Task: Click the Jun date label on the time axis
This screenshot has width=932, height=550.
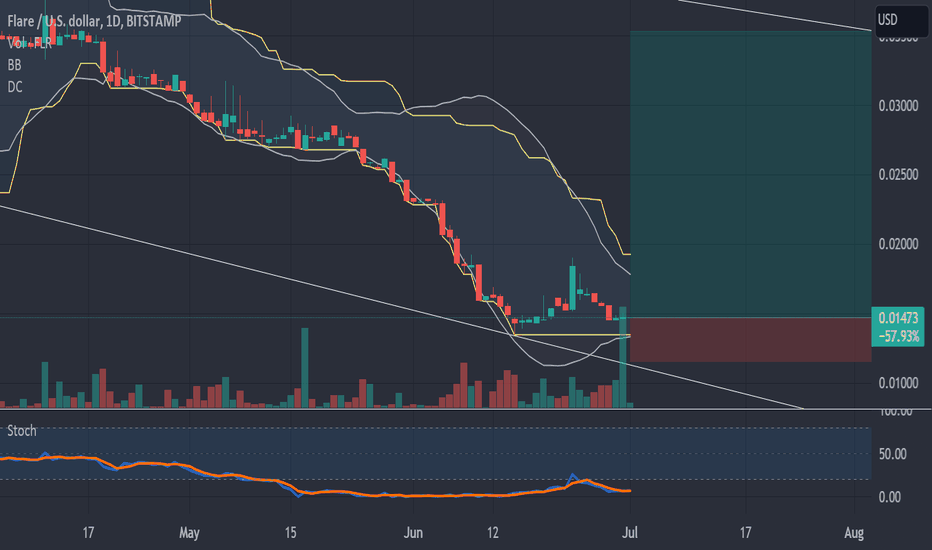Action: coord(413,533)
